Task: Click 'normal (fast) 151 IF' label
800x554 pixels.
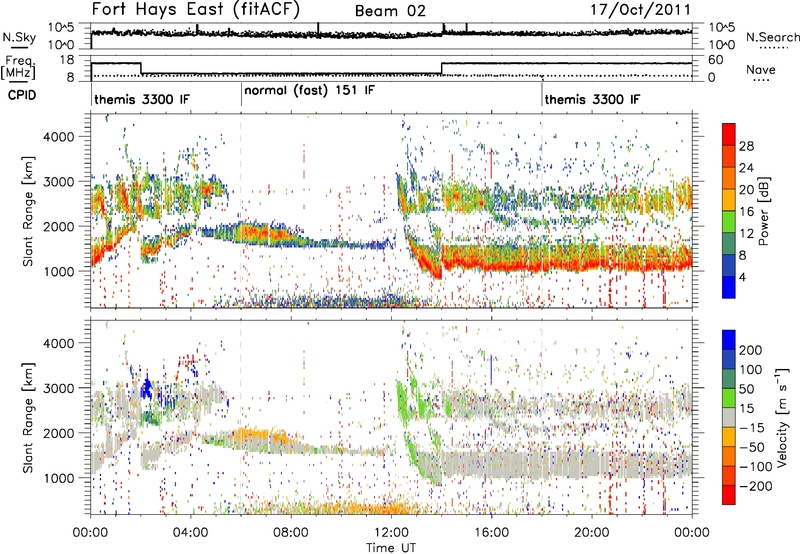Action: click(309, 91)
